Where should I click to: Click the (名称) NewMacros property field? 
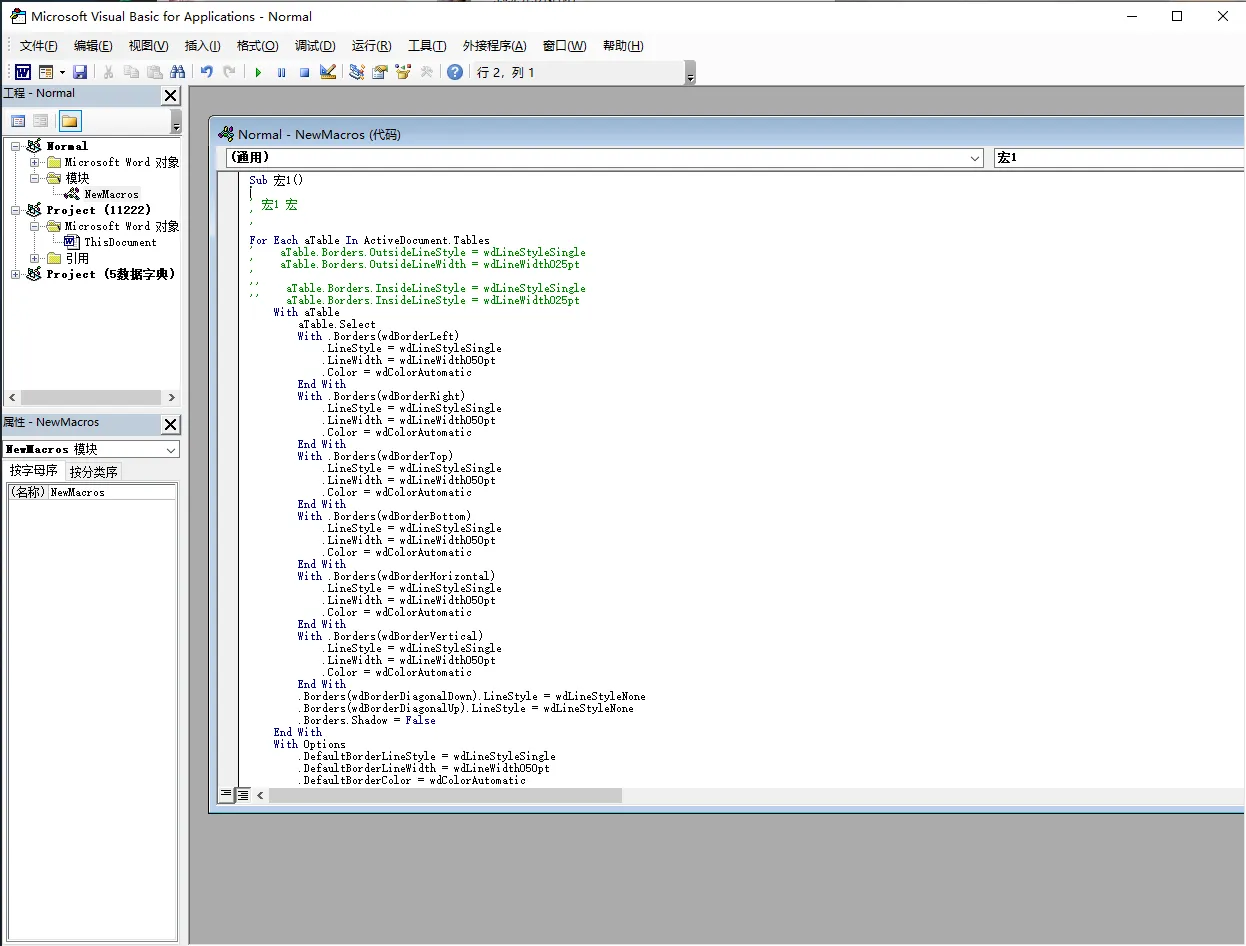pyautogui.click(x=92, y=492)
